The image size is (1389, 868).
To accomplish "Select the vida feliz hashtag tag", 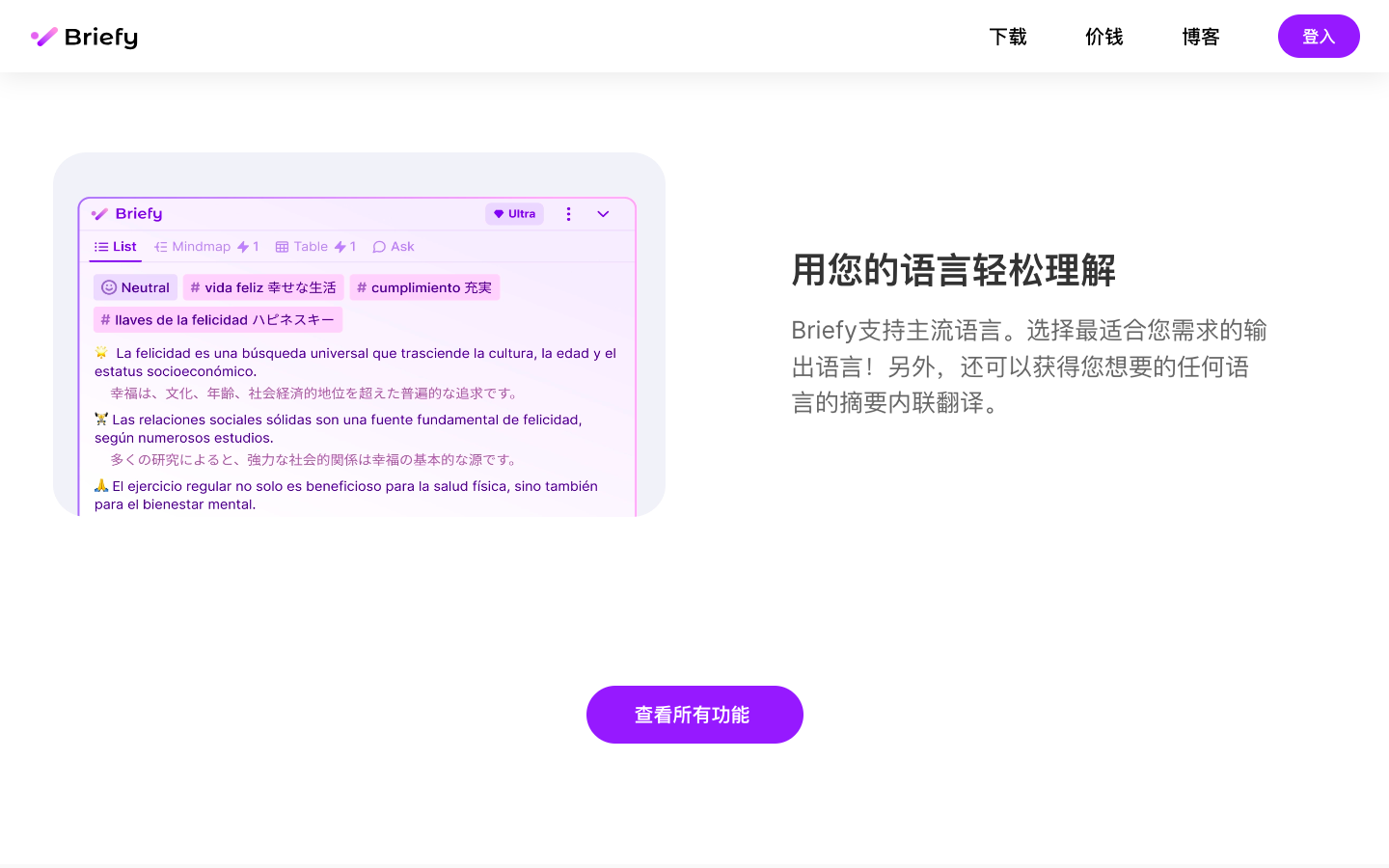I will tap(263, 287).
